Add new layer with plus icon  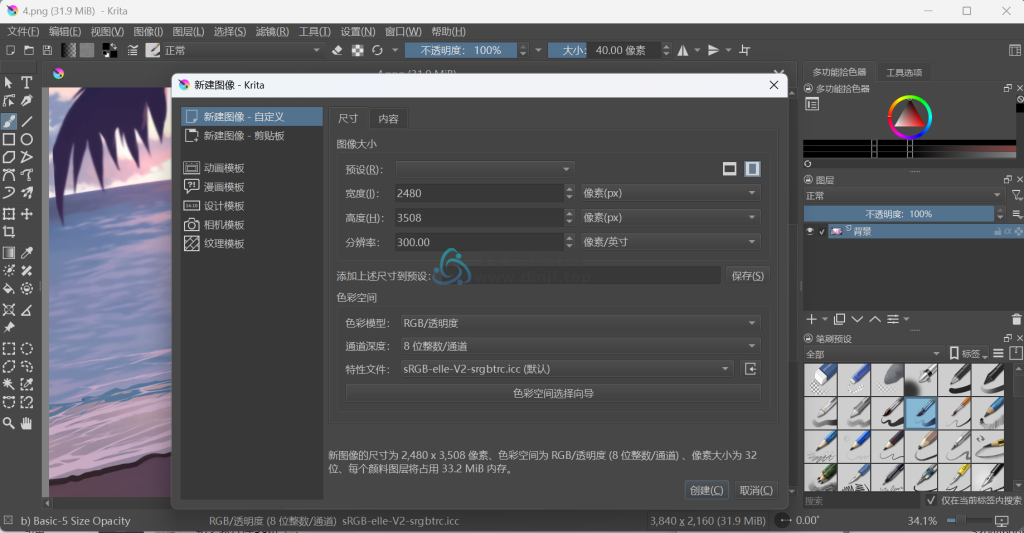(811, 319)
